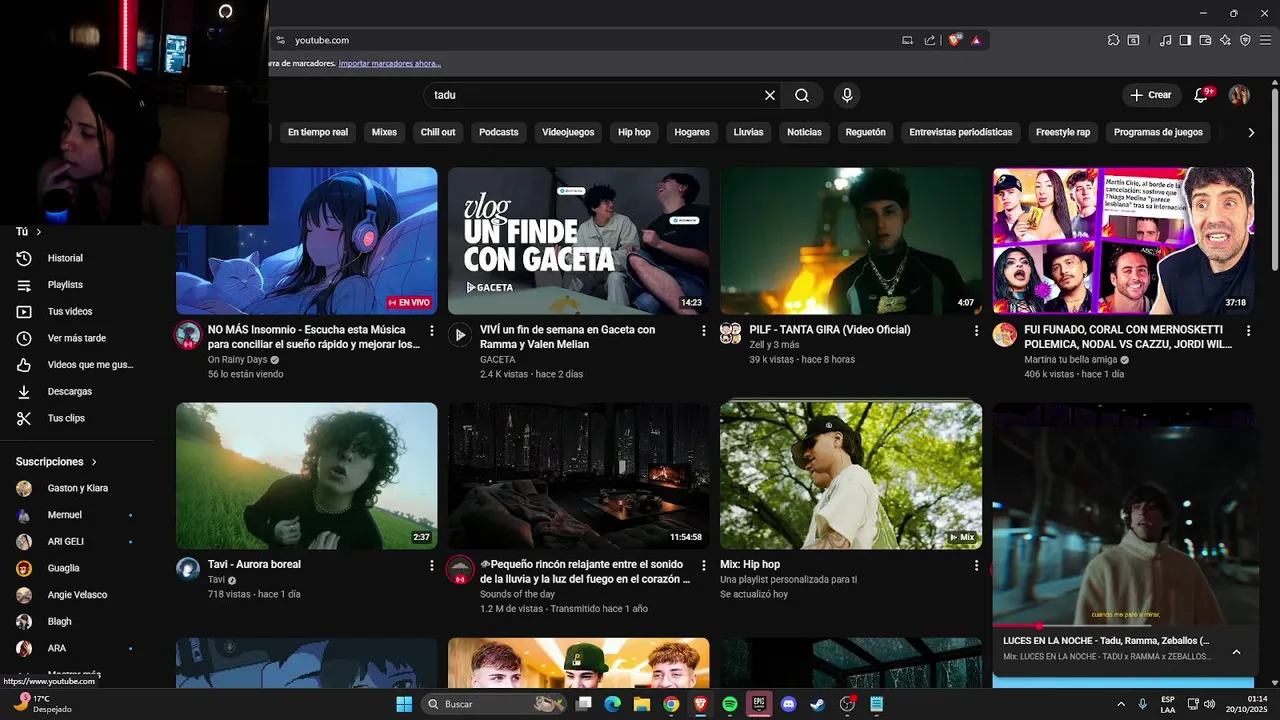Open Epic Games Launcher from taskbar
The width and height of the screenshot is (1280, 720).
(759, 704)
